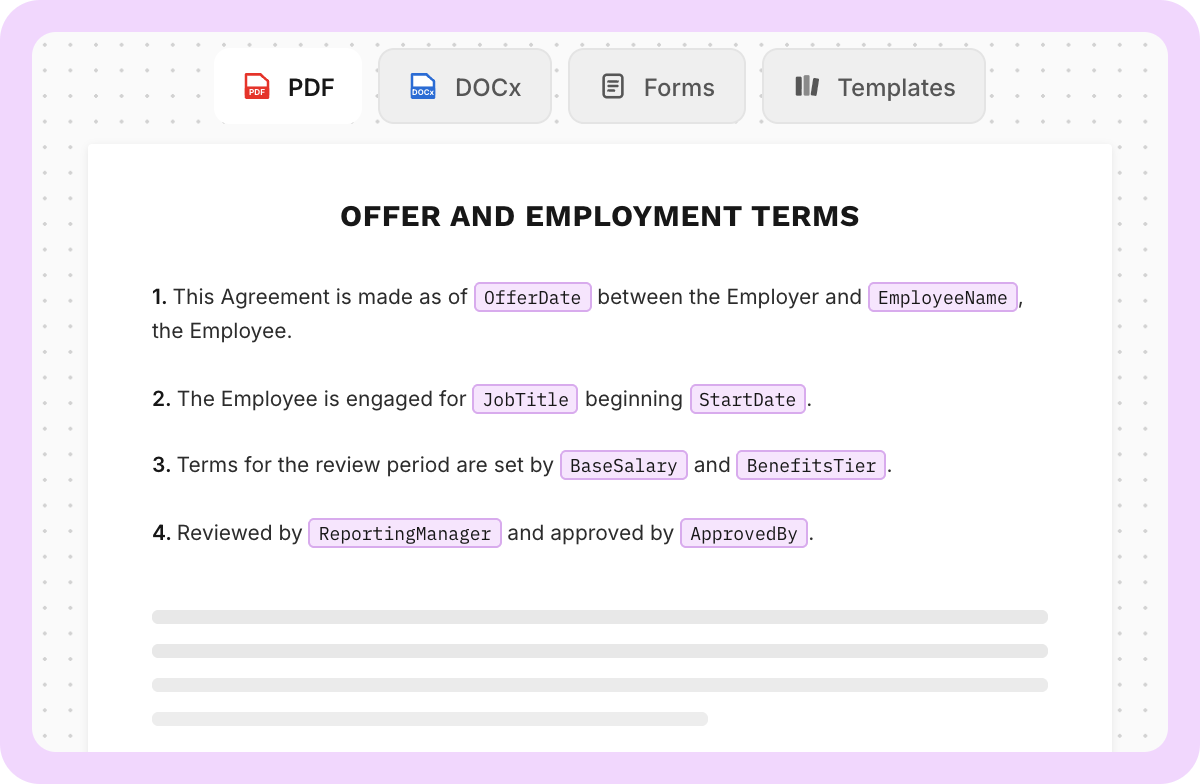
Task: Open the Forms tab
Action: [657, 87]
